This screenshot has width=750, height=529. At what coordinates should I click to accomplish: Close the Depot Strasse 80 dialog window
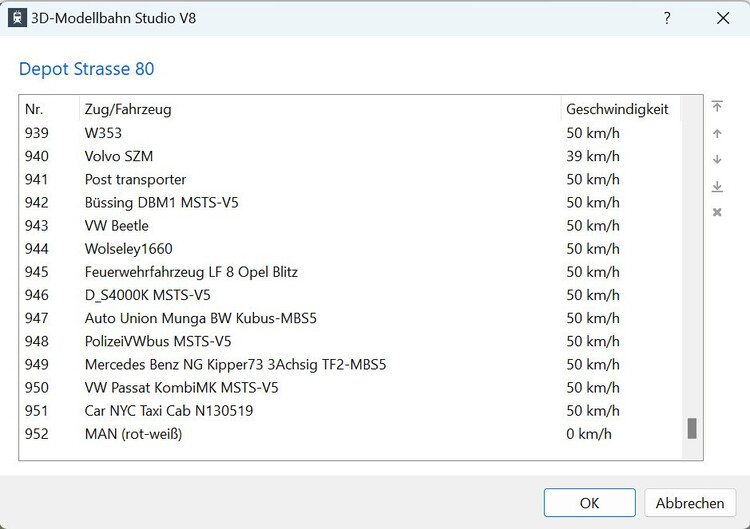tap(722, 18)
